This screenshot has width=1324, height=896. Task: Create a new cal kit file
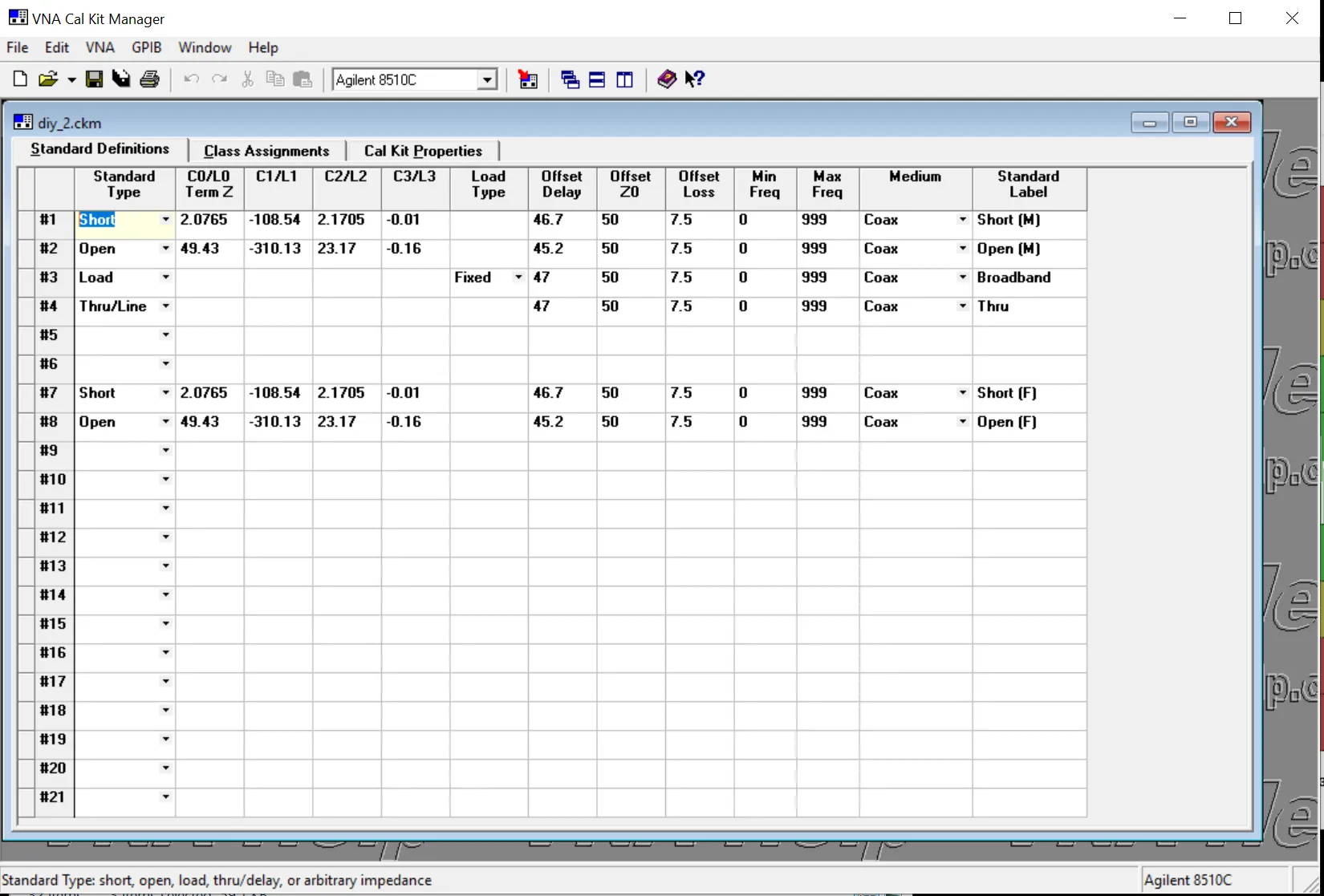[x=20, y=79]
